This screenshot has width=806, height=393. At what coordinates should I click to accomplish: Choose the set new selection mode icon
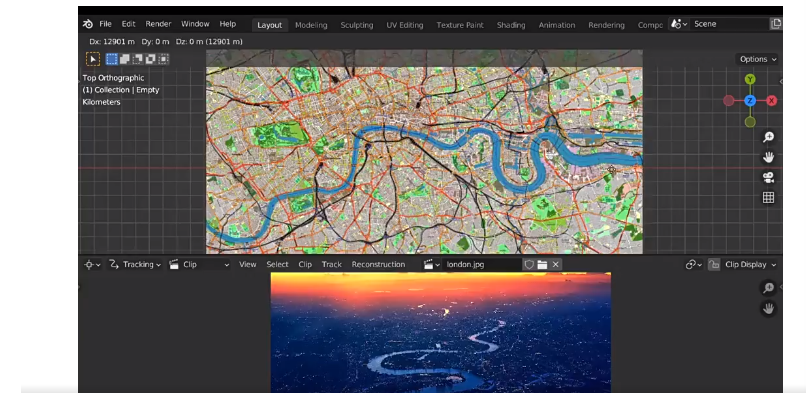pyautogui.click(x=112, y=59)
